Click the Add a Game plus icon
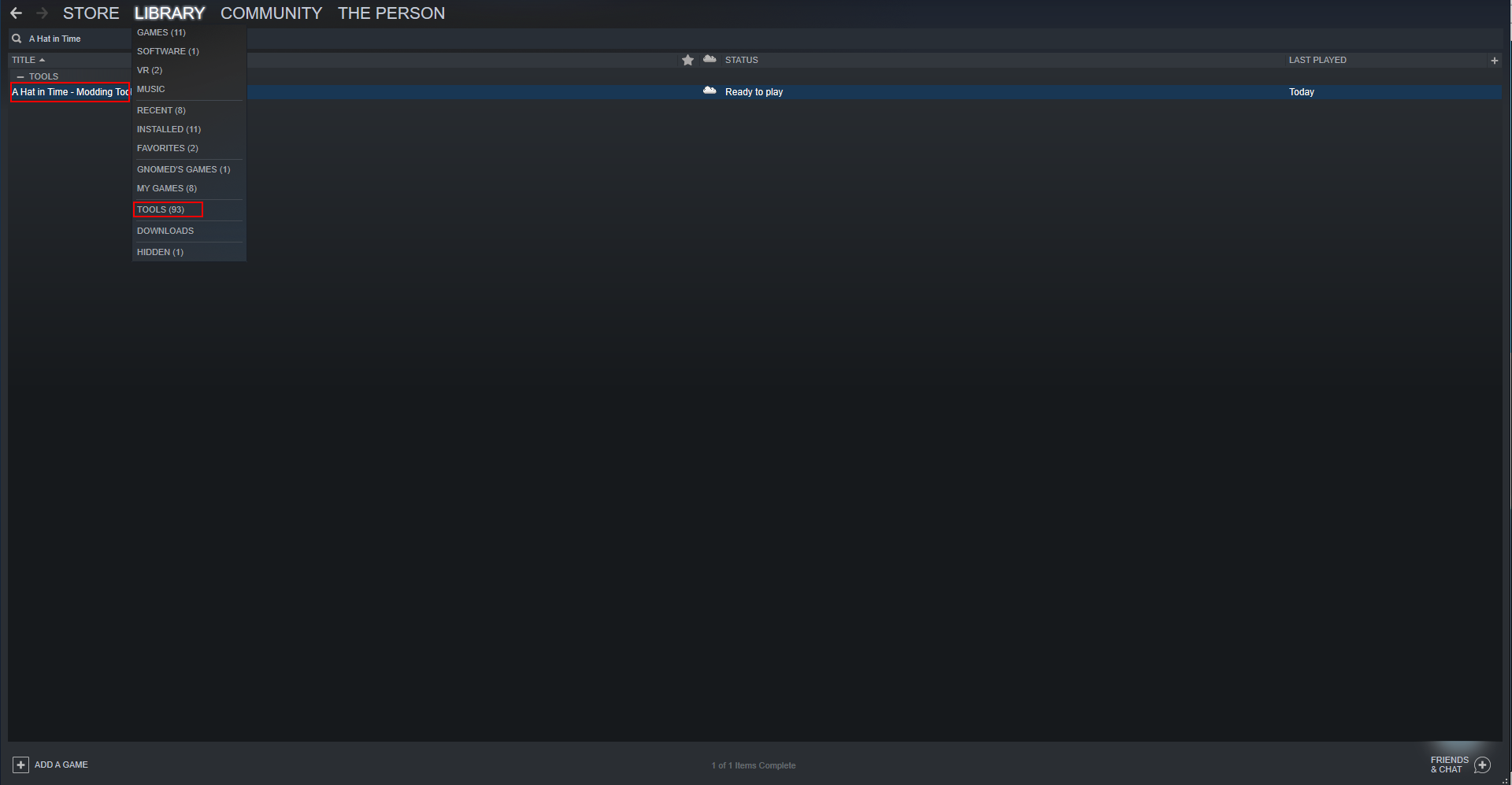This screenshot has width=1512, height=785. 21,765
